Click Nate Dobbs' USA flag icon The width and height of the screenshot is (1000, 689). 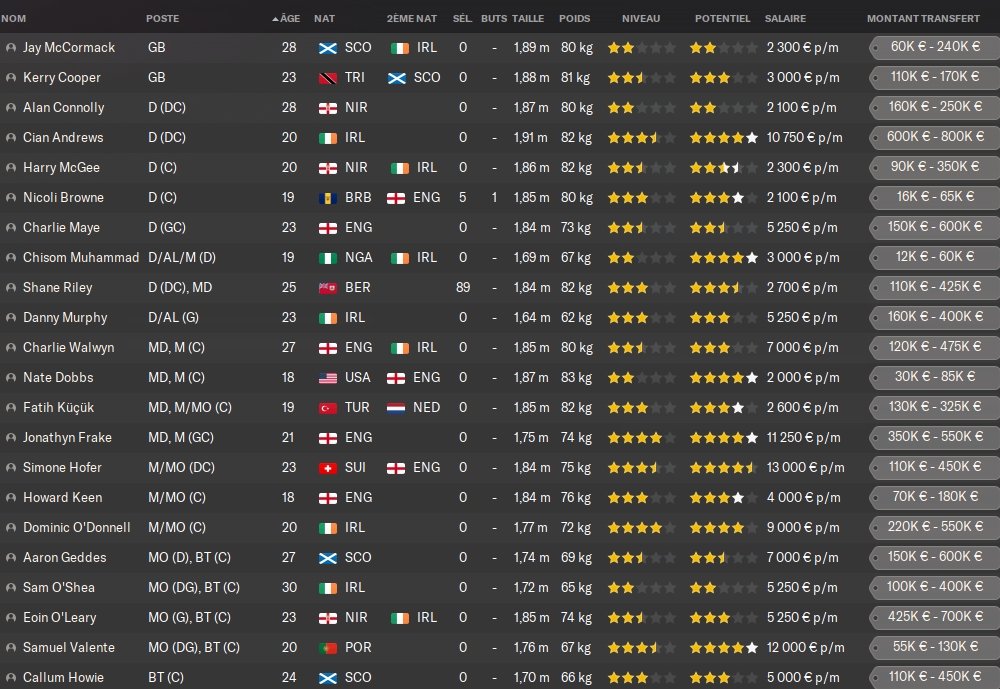pyautogui.click(x=327, y=377)
